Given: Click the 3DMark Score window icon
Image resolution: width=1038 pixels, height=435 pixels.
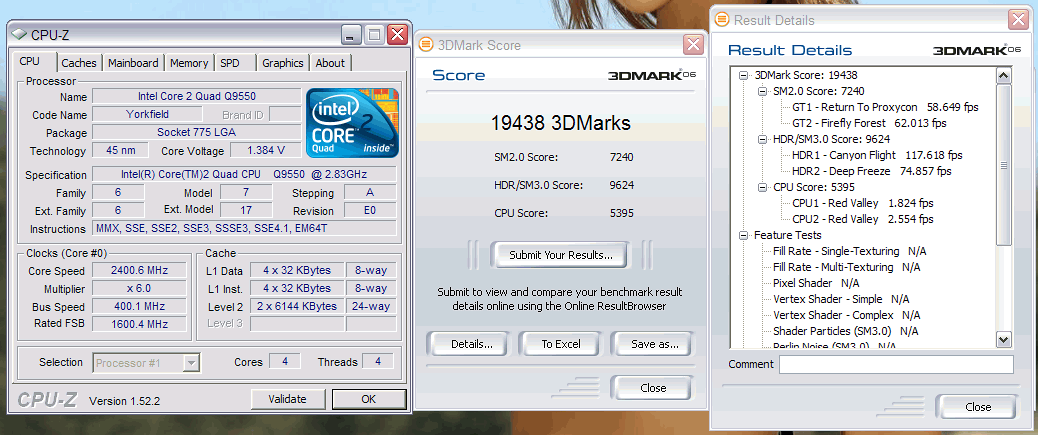Looking at the screenshot, I should [427, 45].
